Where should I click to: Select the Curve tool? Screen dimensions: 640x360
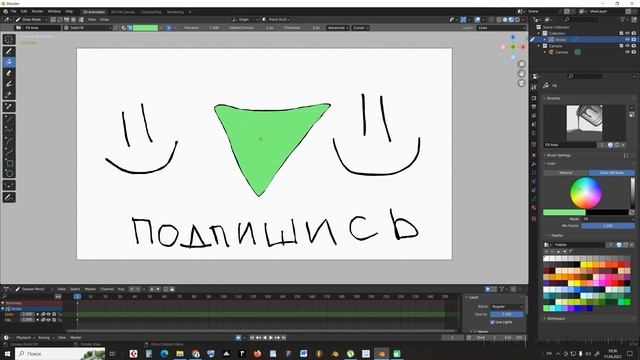pyautogui.click(x=9, y=152)
